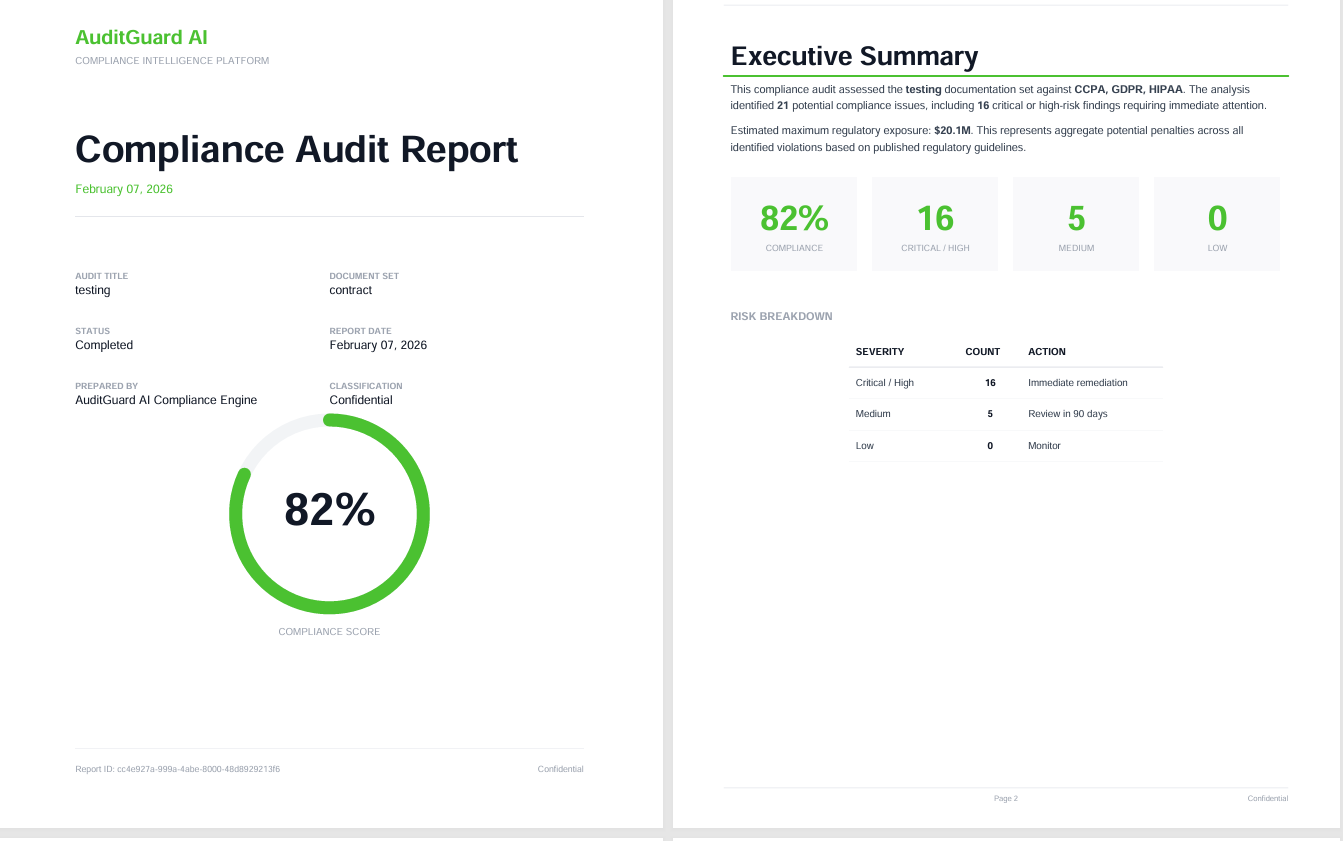The height and width of the screenshot is (841, 1343).
Task: Select the 5 MEDIUM stat card
Action: (1075, 222)
